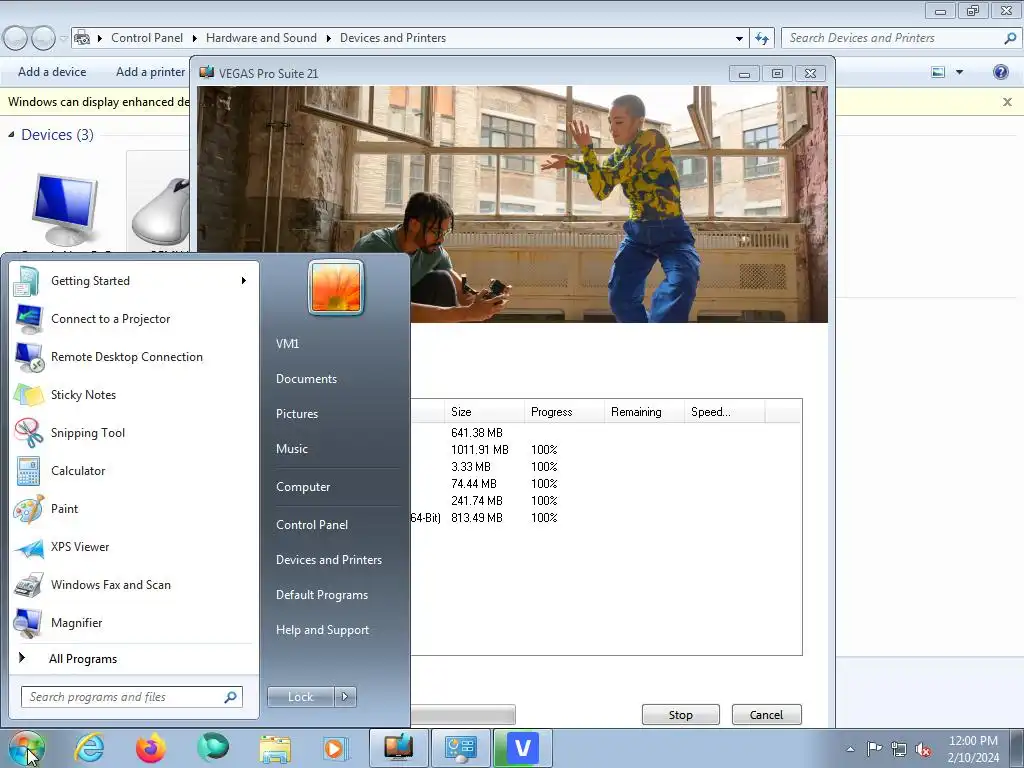Show hidden tray icons arrow
Viewport: 1024px width, 768px height.
coord(850,749)
